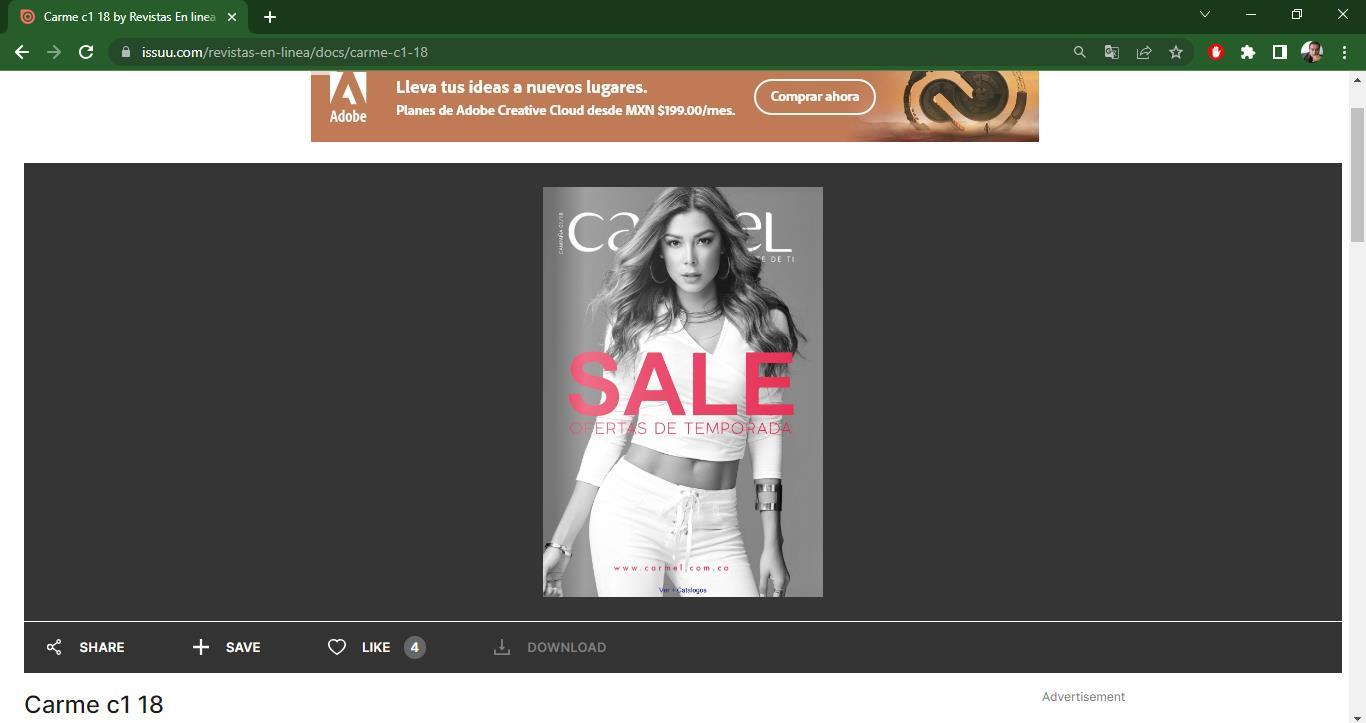Select the Carme c1 18 tab
This screenshot has width=1366, height=723.
coord(128,17)
